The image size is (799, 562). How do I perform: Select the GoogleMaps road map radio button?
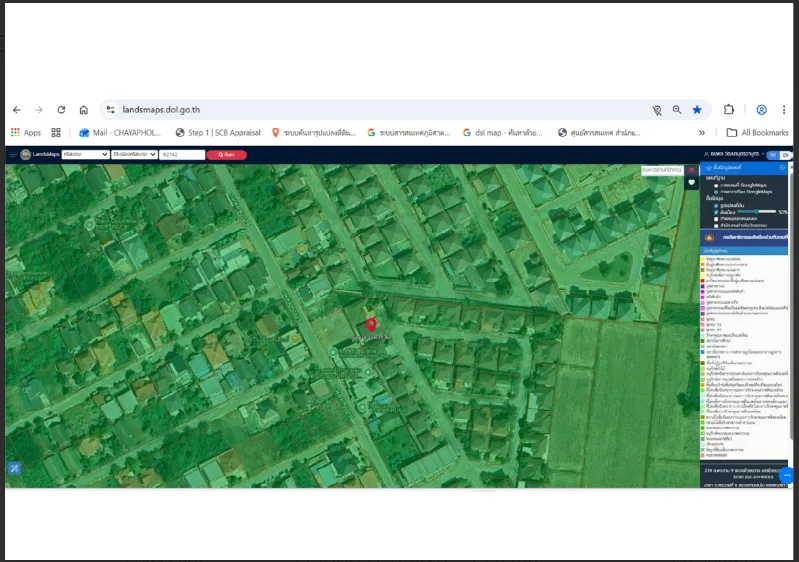click(x=716, y=185)
